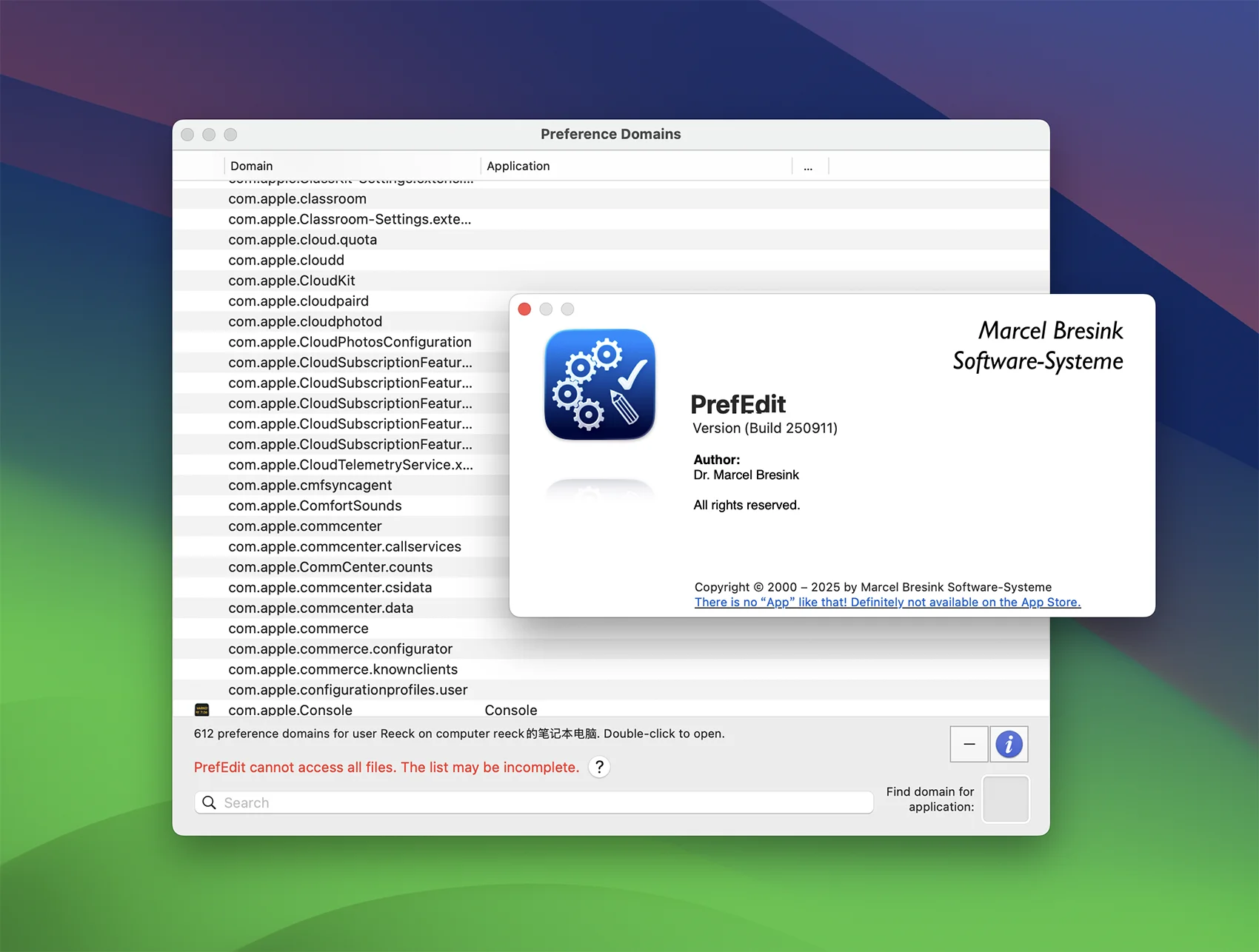The height and width of the screenshot is (952, 1259).
Task: Sort by Domain column header
Action: (352, 166)
